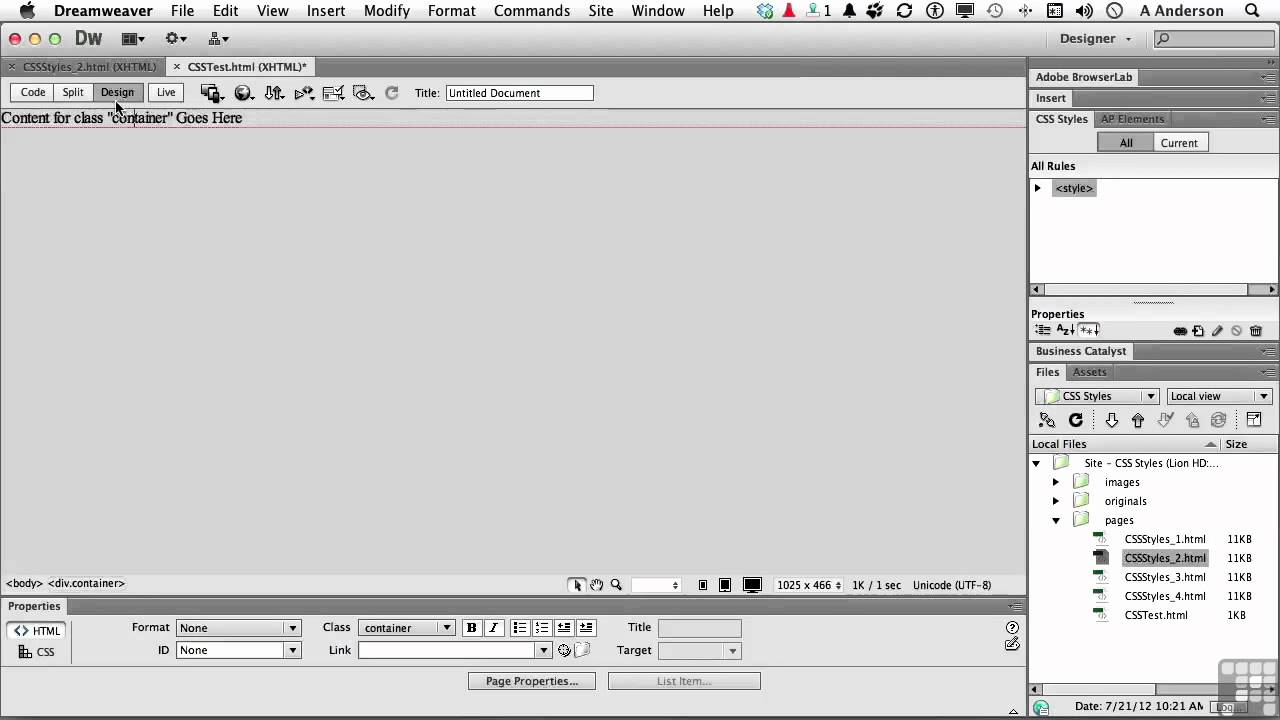This screenshot has width=1280, height=720.
Task: Switch to Code view
Action: 33,92
